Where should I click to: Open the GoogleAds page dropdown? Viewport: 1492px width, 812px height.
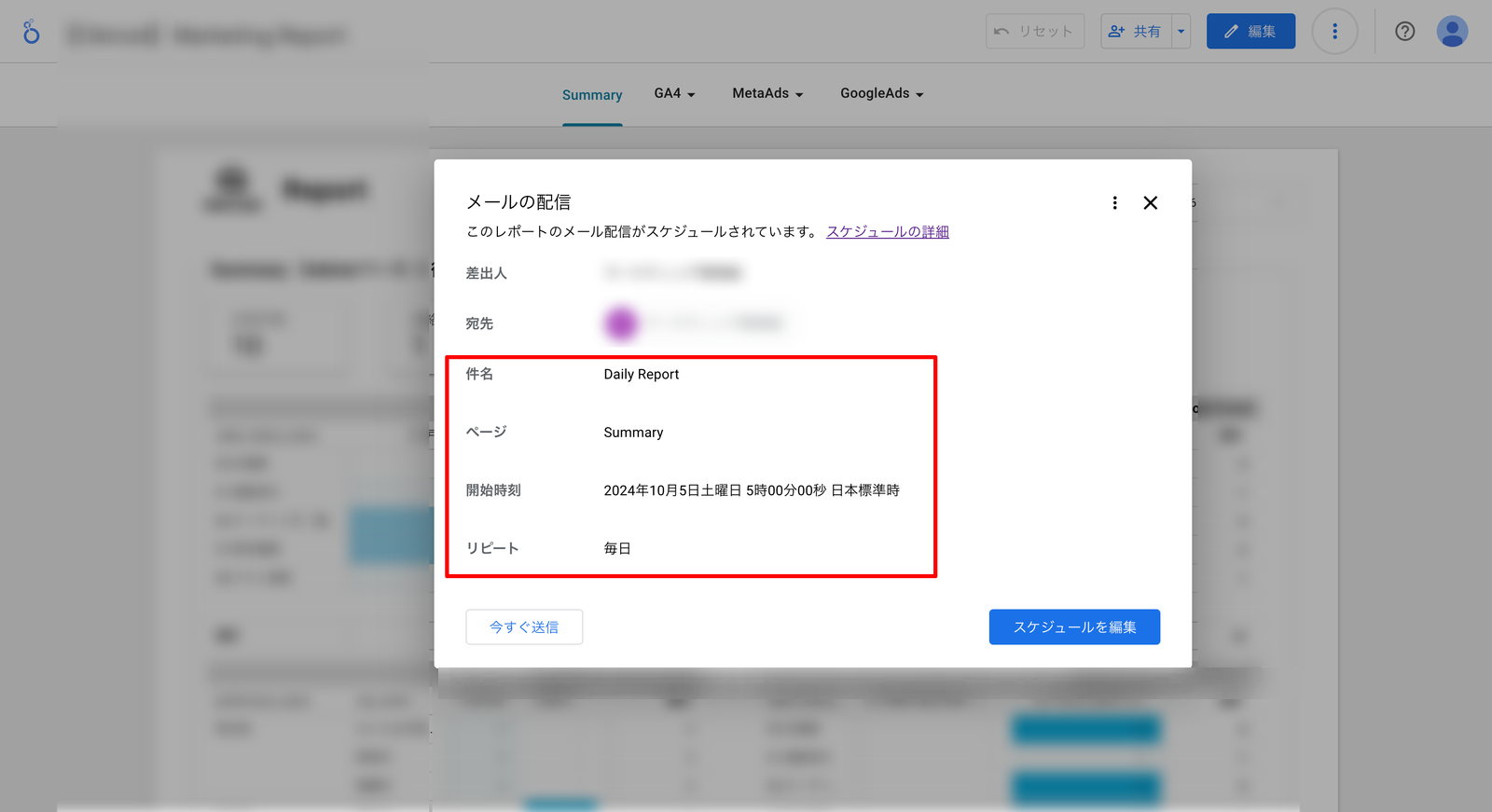click(881, 93)
